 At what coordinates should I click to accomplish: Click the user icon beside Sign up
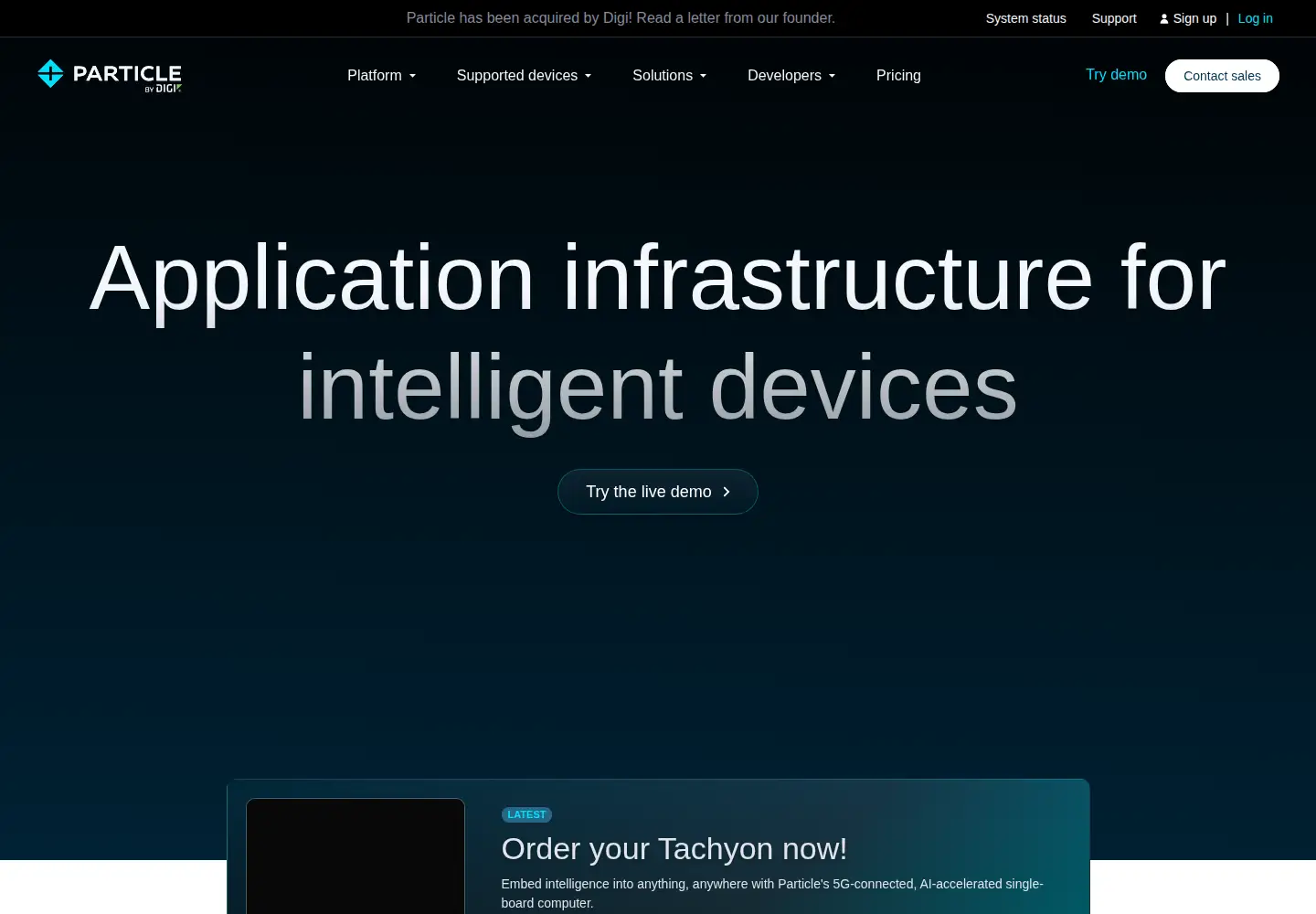(1164, 18)
